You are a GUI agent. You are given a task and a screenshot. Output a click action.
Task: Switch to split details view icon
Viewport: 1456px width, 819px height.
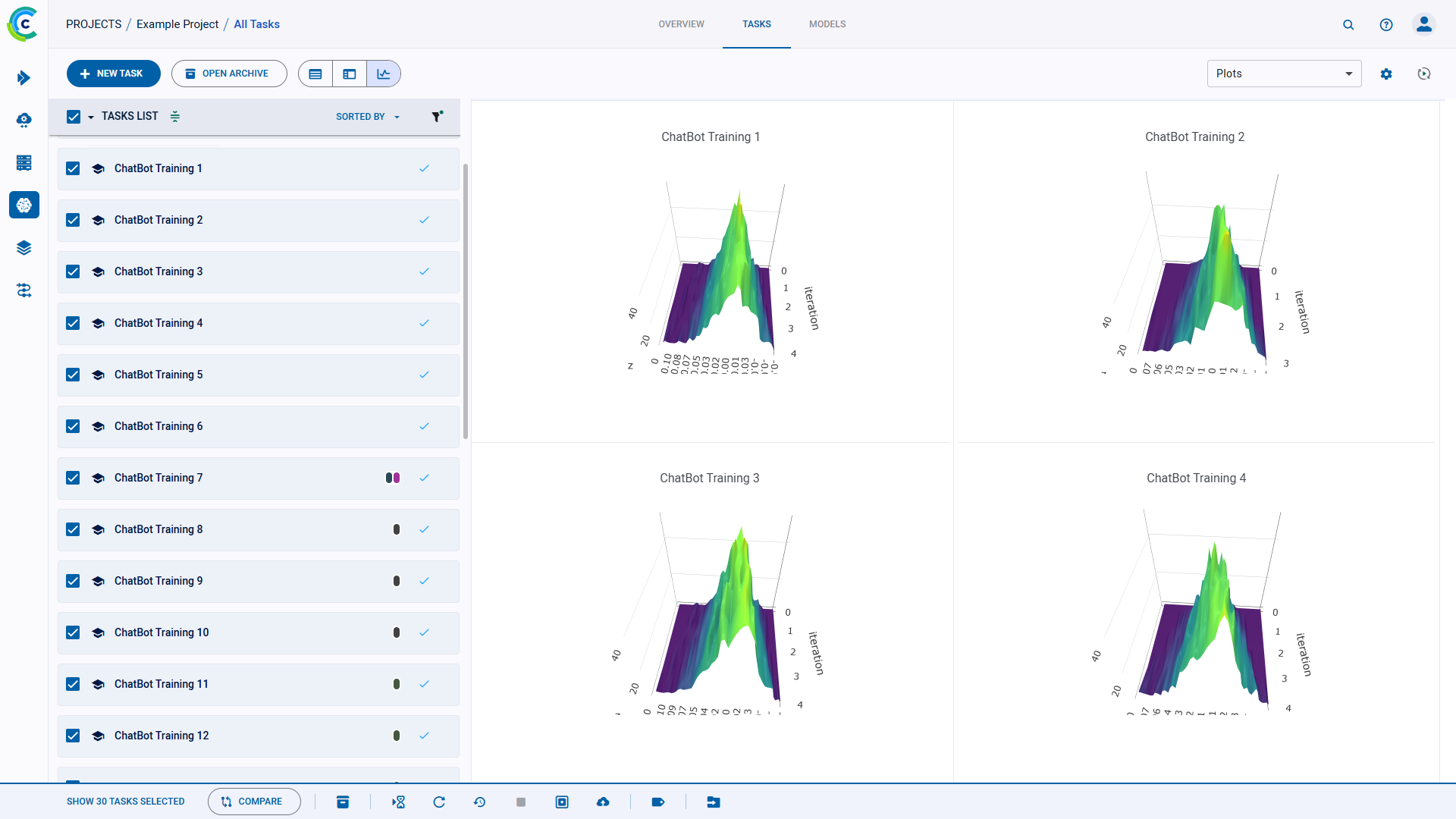point(350,74)
